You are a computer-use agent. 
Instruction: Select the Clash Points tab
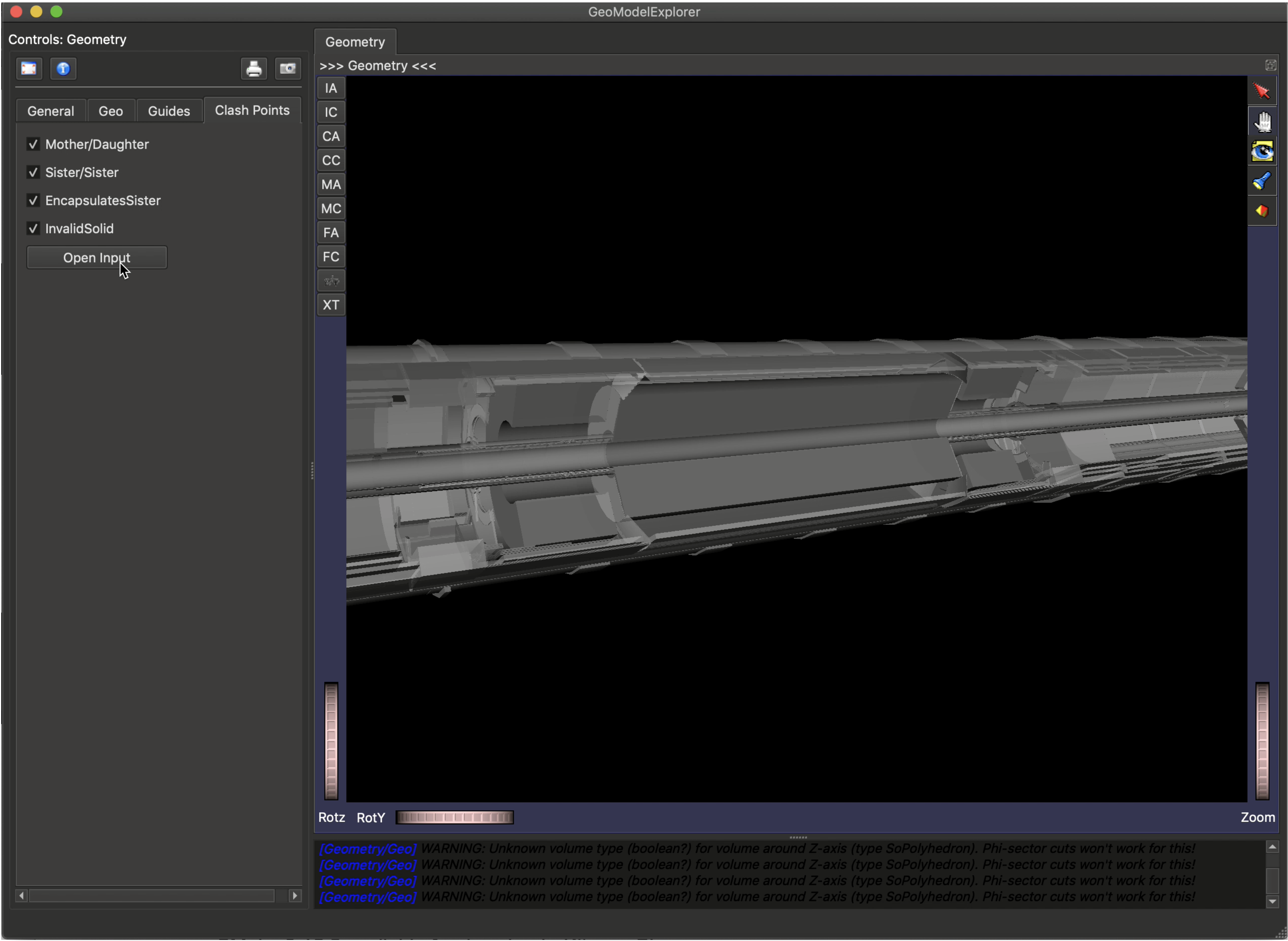[252, 110]
